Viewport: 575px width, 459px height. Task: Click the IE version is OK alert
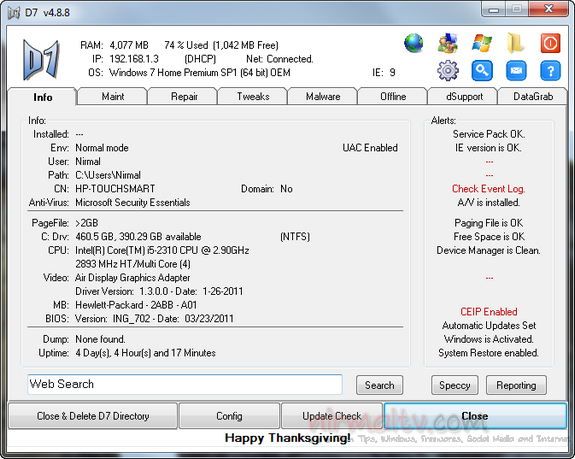488,148
